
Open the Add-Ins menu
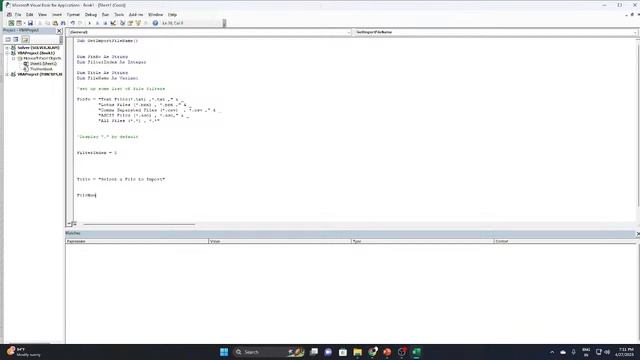point(136,15)
